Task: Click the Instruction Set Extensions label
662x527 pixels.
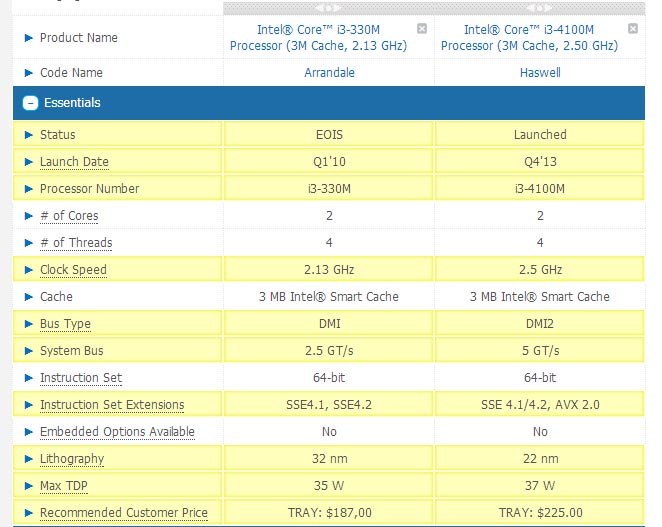Action: [112, 405]
